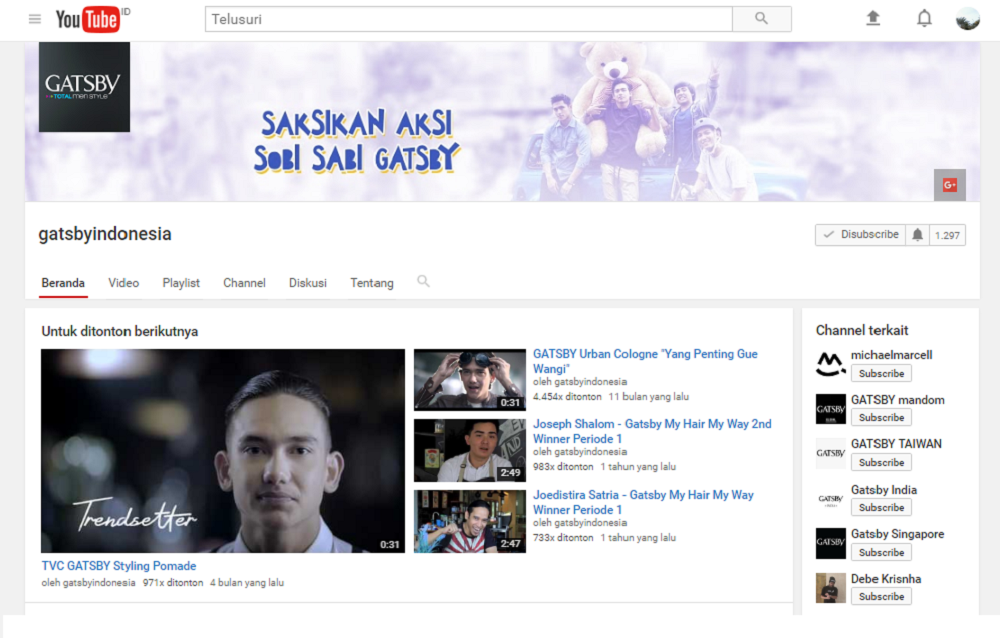
Task: Open the TVC GATSBY Styling Pomade title link
Action: [x=119, y=566]
